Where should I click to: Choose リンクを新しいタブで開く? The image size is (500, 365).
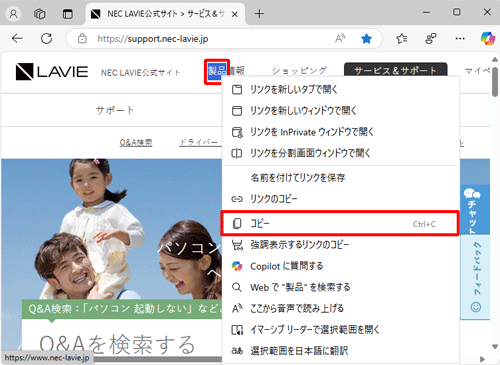point(341,89)
